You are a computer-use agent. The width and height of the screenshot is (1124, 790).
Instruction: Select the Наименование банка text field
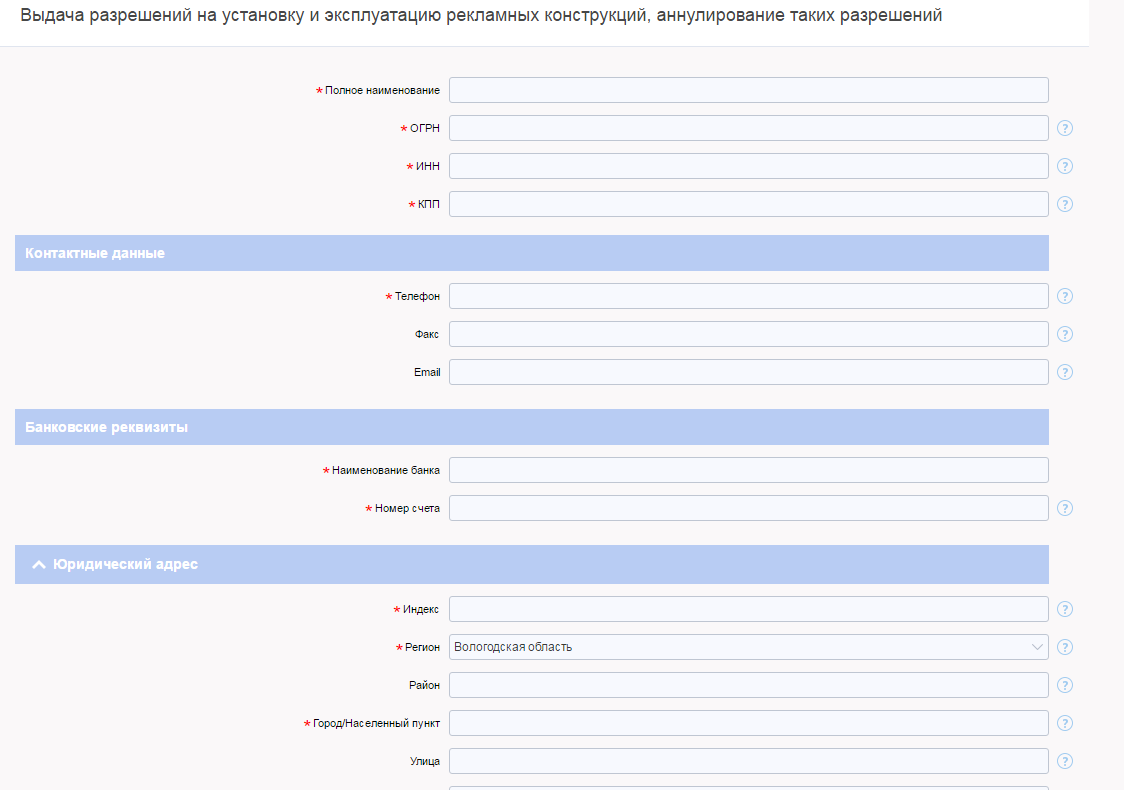click(748, 470)
